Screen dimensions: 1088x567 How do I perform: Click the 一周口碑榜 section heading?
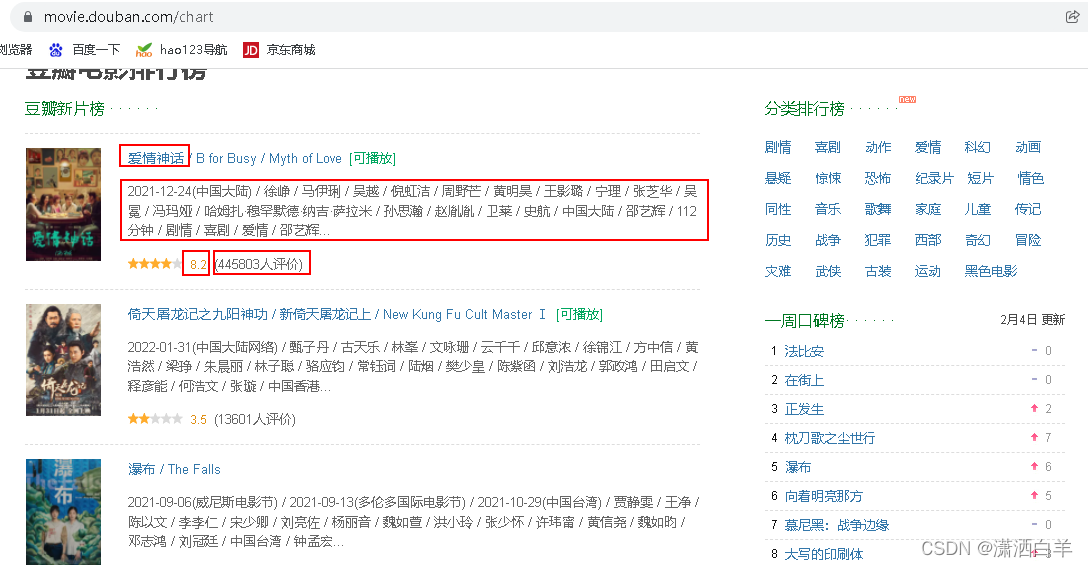click(x=805, y=321)
